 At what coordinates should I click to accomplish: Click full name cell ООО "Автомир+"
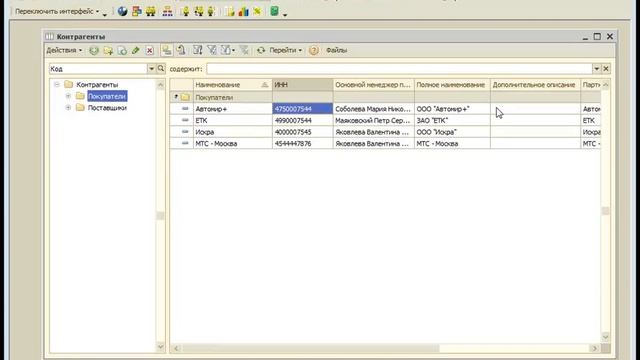452,109
